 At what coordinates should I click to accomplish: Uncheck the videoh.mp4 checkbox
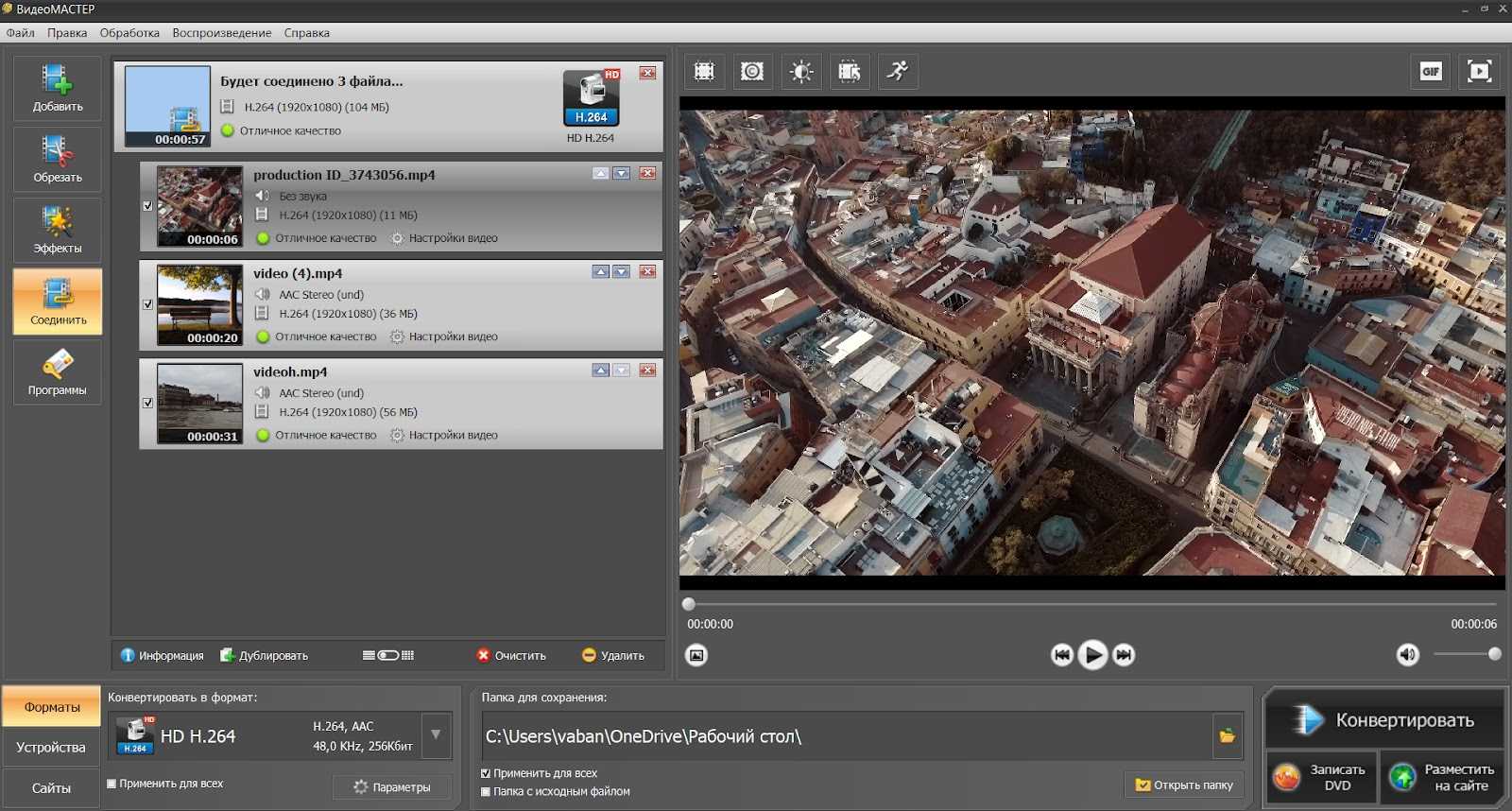[147, 403]
